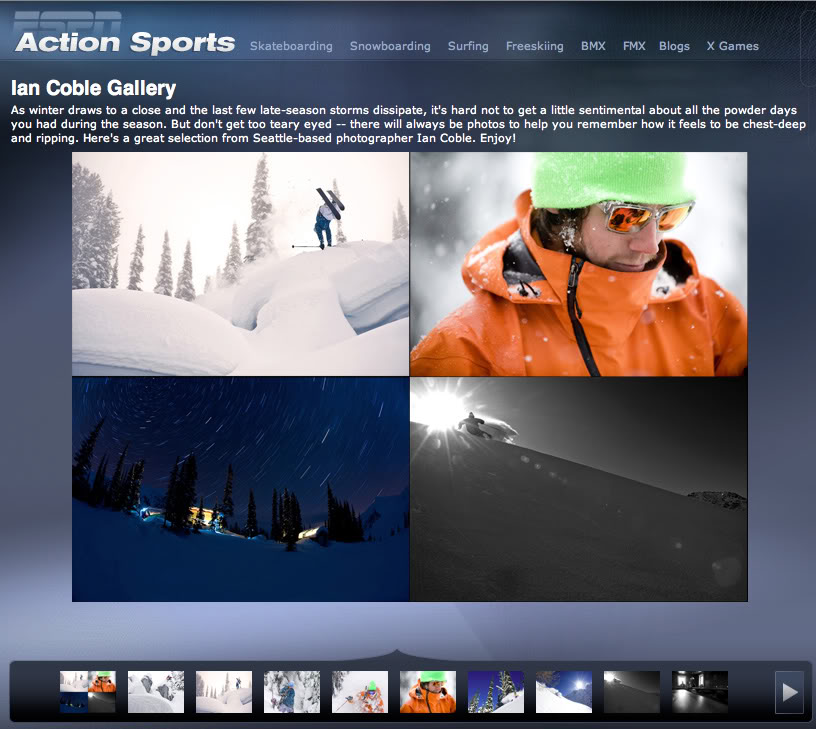816x729 pixels.
Task: Select the blue sky trees filmstrip thumbnail
Action: (x=496, y=692)
